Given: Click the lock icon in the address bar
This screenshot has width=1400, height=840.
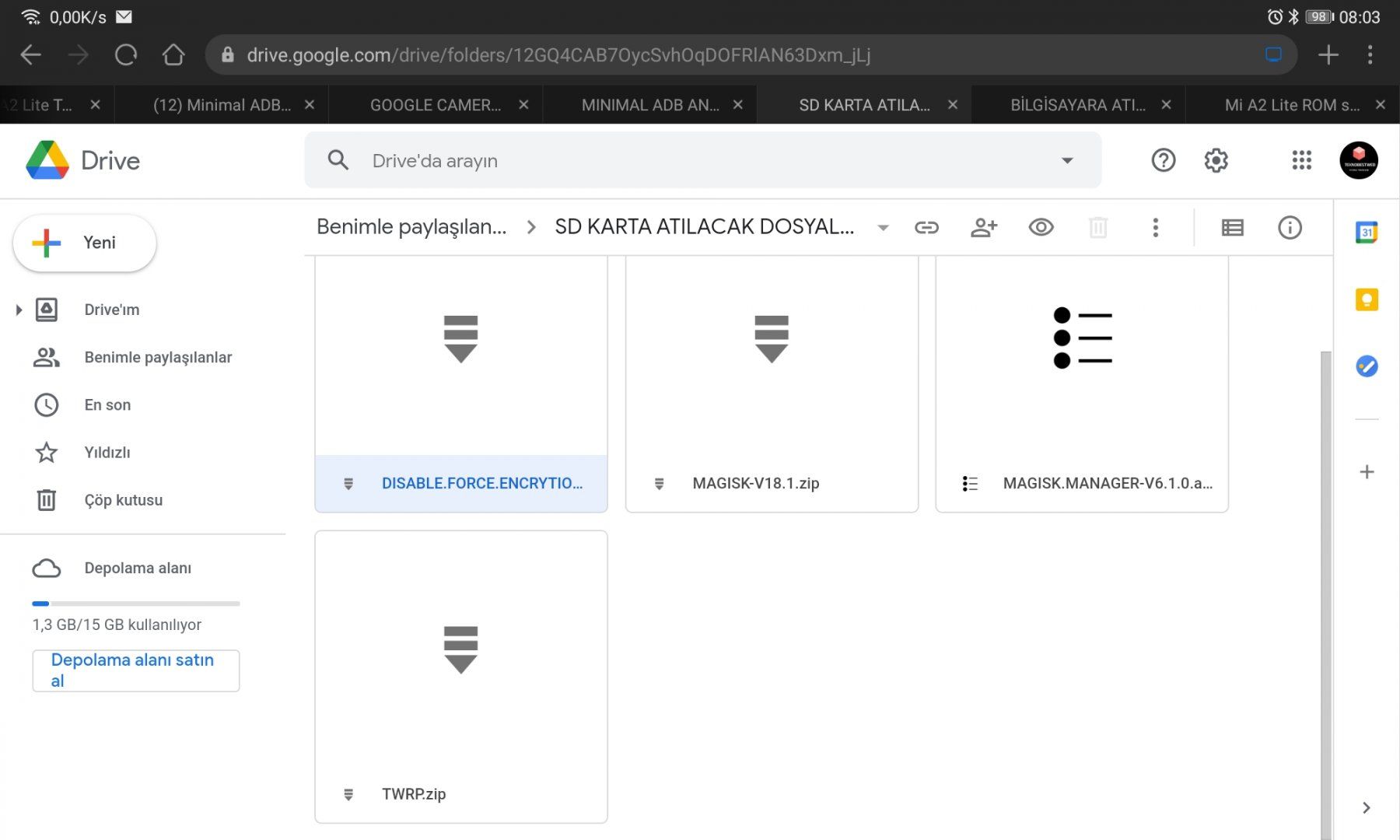Looking at the screenshot, I should tap(227, 54).
